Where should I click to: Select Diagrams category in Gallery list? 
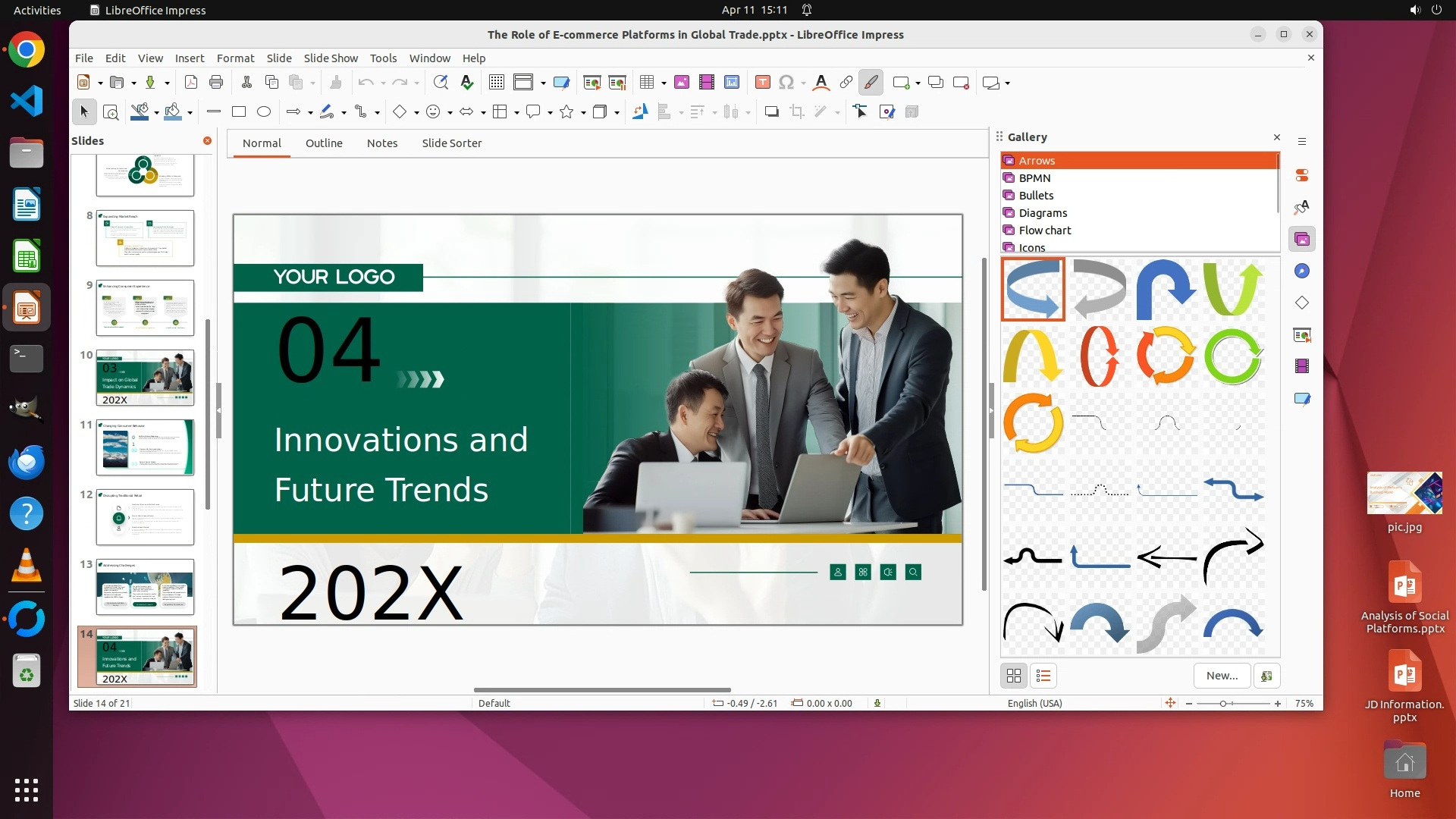coord(1042,213)
